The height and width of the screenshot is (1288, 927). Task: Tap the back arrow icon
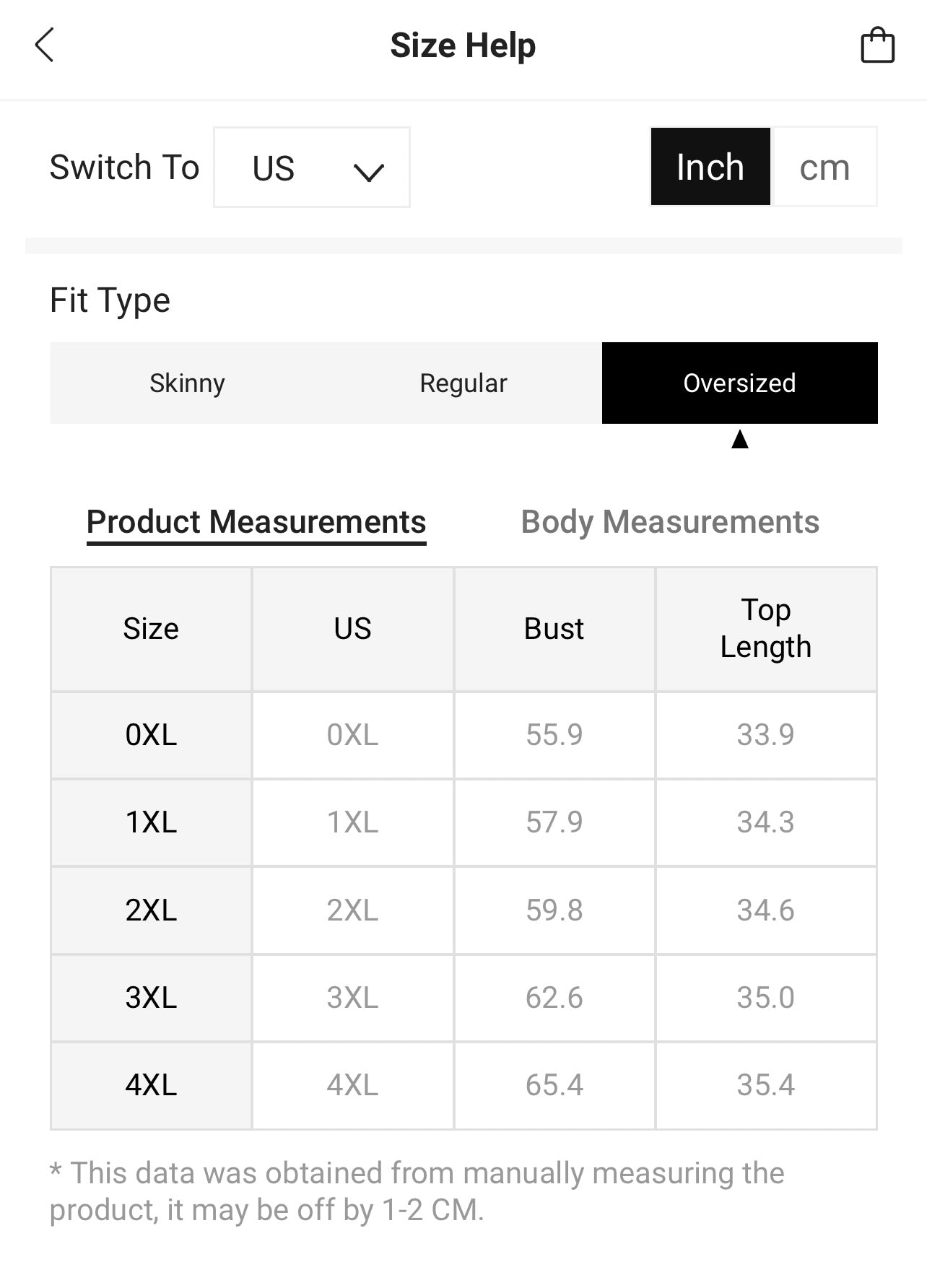(45, 45)
